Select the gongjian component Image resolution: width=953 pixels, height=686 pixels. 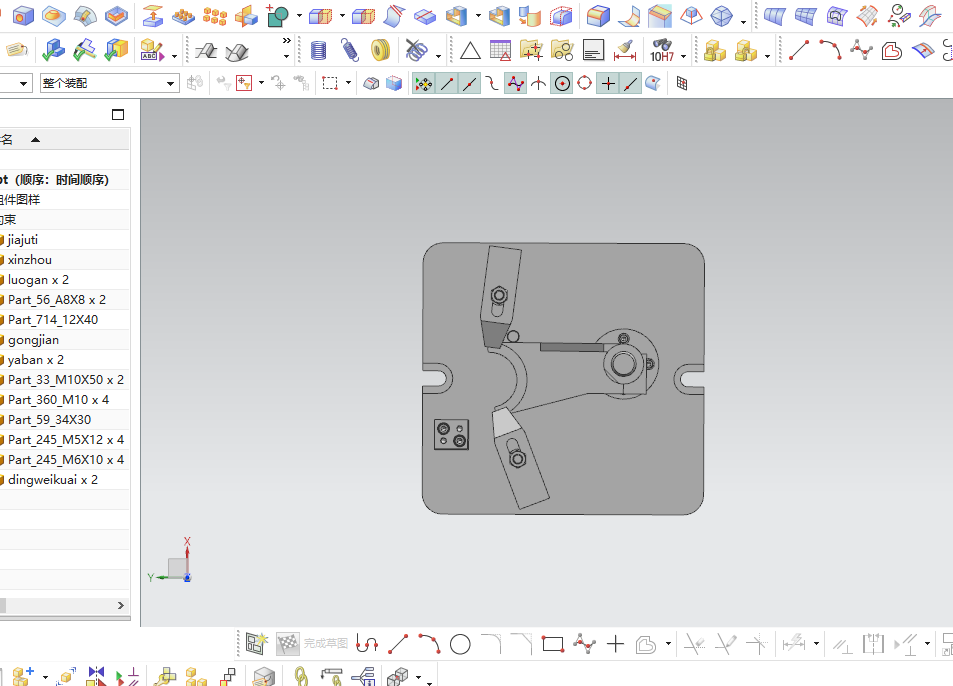33,340
